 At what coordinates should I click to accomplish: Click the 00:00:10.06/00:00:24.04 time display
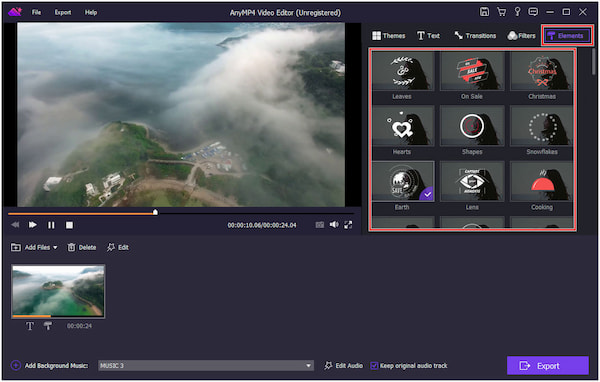[x=262, y=225]
